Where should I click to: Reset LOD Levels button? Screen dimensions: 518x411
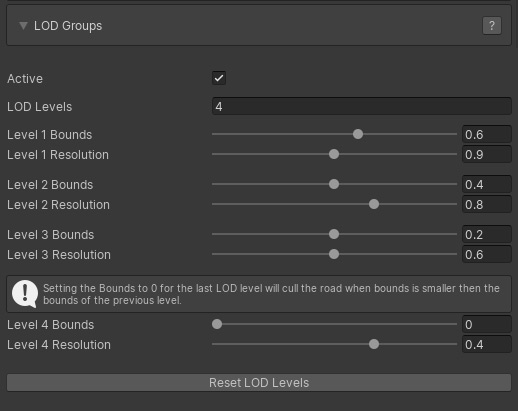[259, 383]
